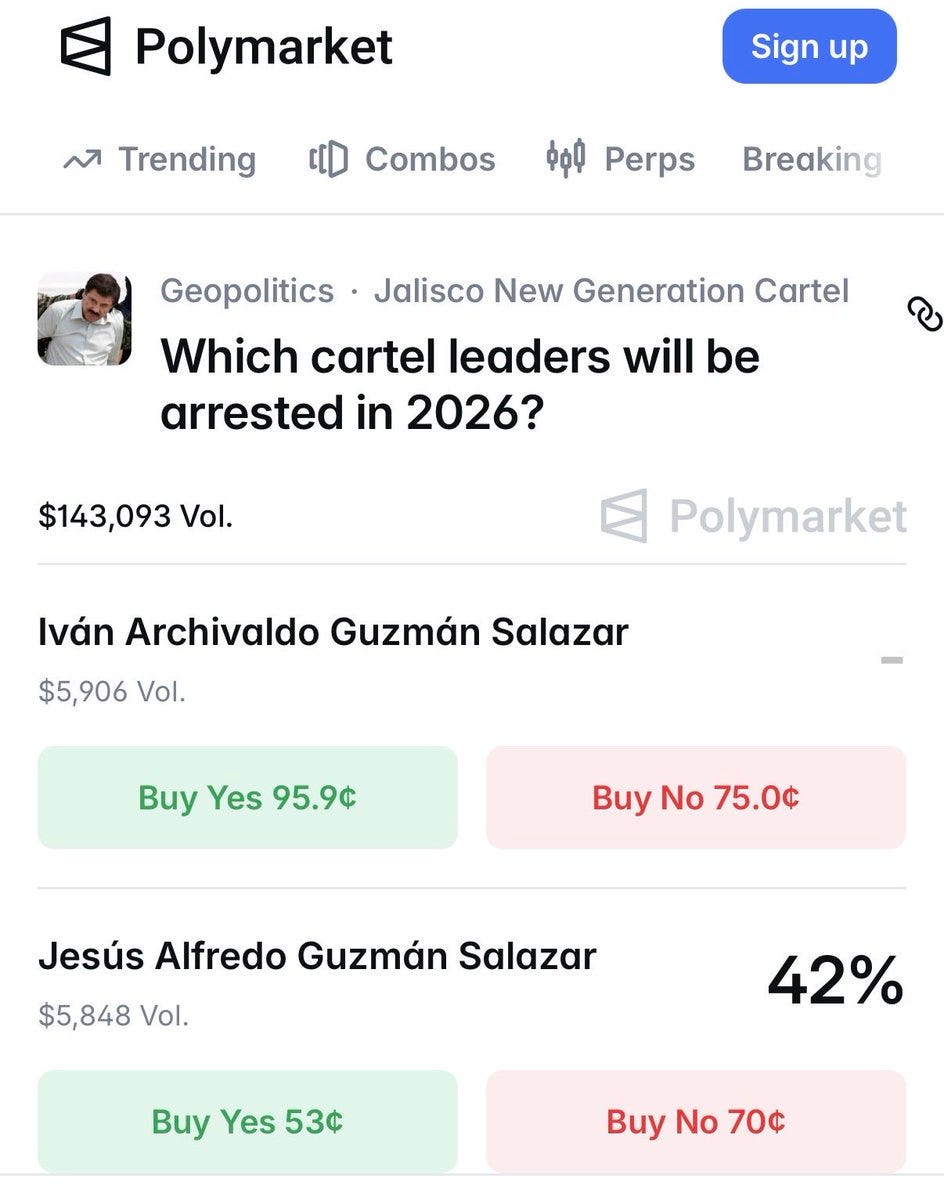Viewport: 944px width, 1200px height.
Task: Click the Combos cards icon
Action: pyautogui.click(x=328, y=159)
